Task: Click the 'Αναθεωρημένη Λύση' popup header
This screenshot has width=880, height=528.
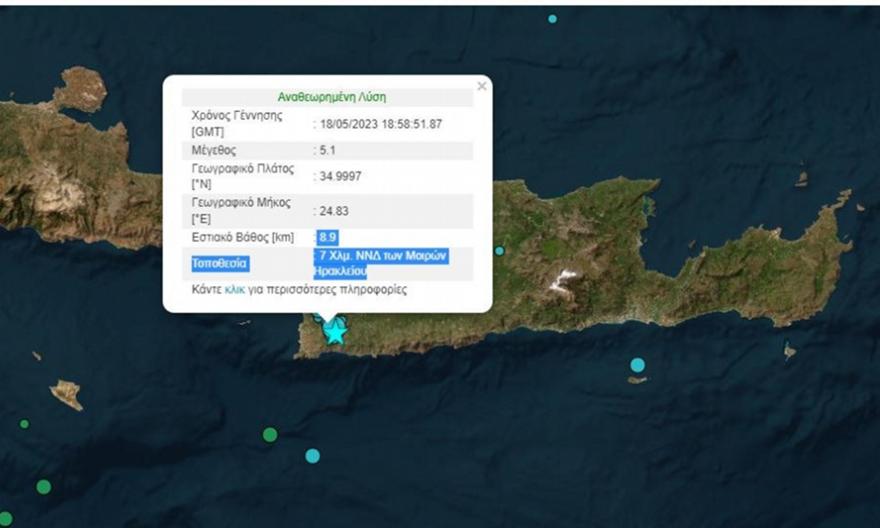Action: (x=331, y=97)
